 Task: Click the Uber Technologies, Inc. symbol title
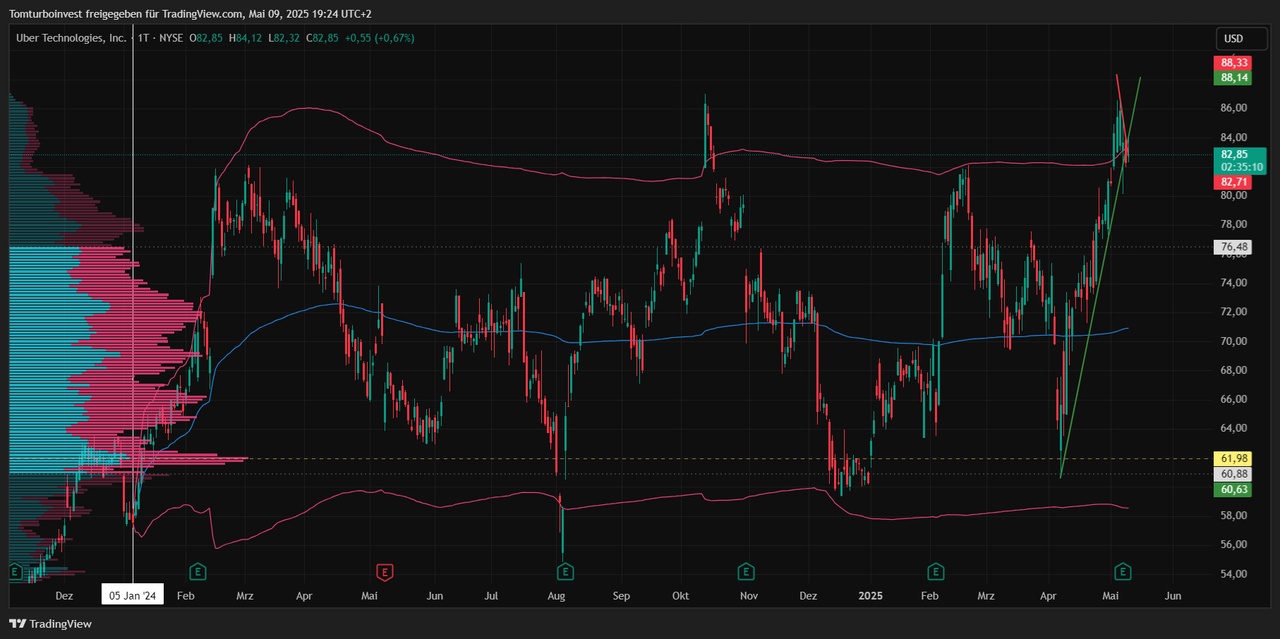pos(71,38)
